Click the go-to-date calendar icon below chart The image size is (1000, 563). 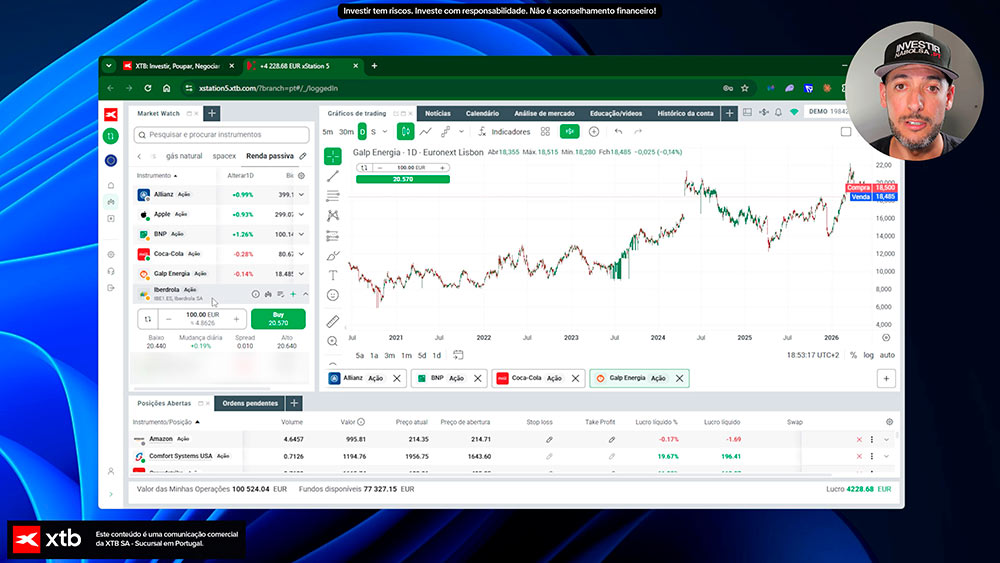[x=458, y=355]
